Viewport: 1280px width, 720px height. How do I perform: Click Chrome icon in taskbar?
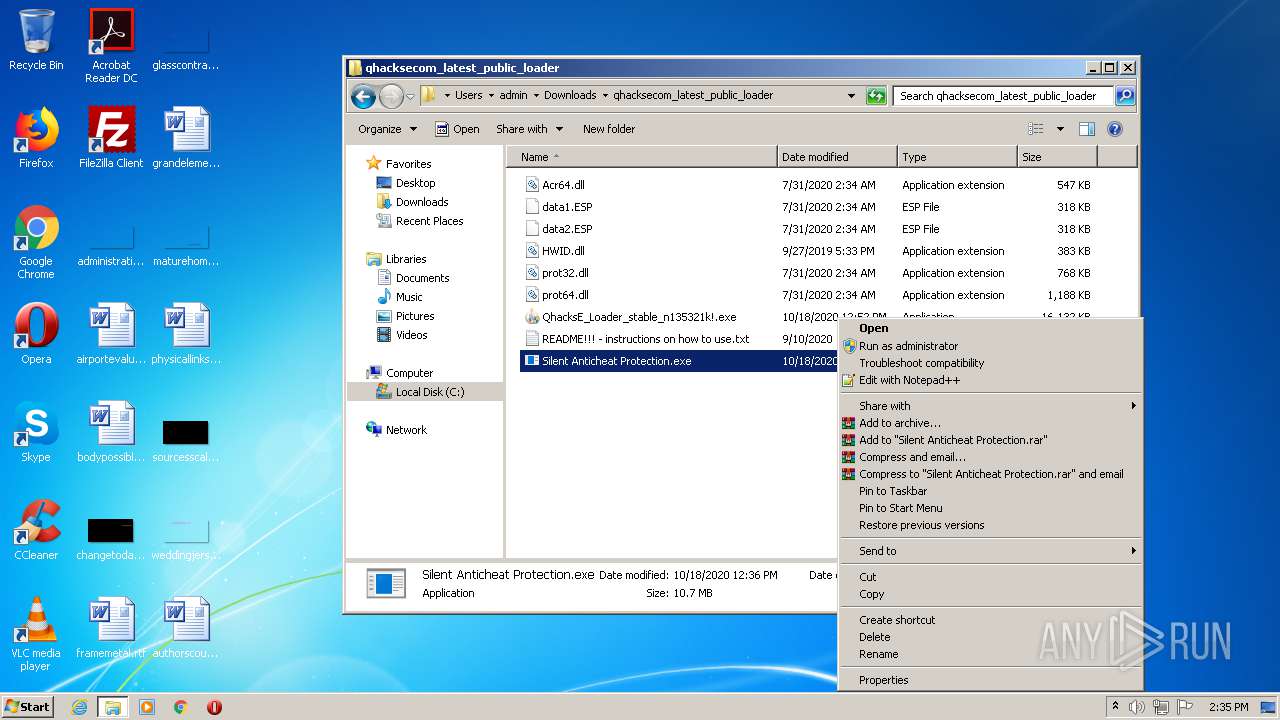181,707
